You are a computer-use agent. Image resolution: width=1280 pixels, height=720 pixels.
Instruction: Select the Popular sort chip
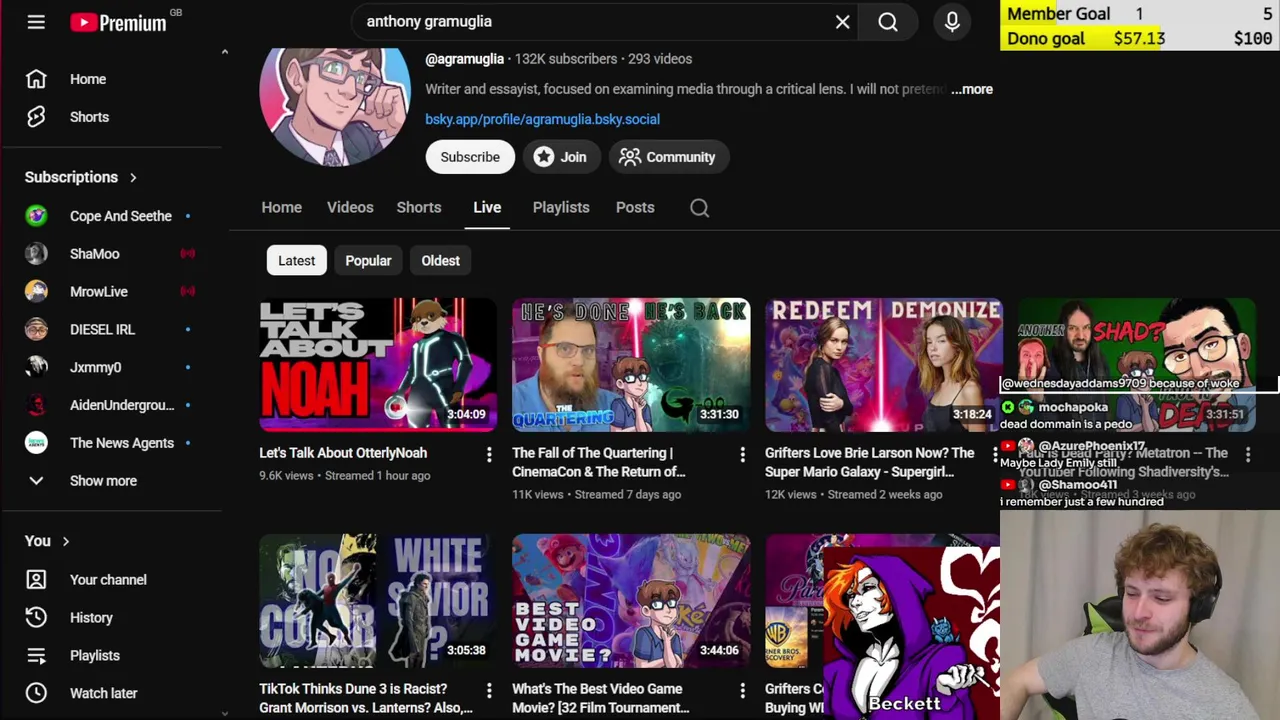368,260
